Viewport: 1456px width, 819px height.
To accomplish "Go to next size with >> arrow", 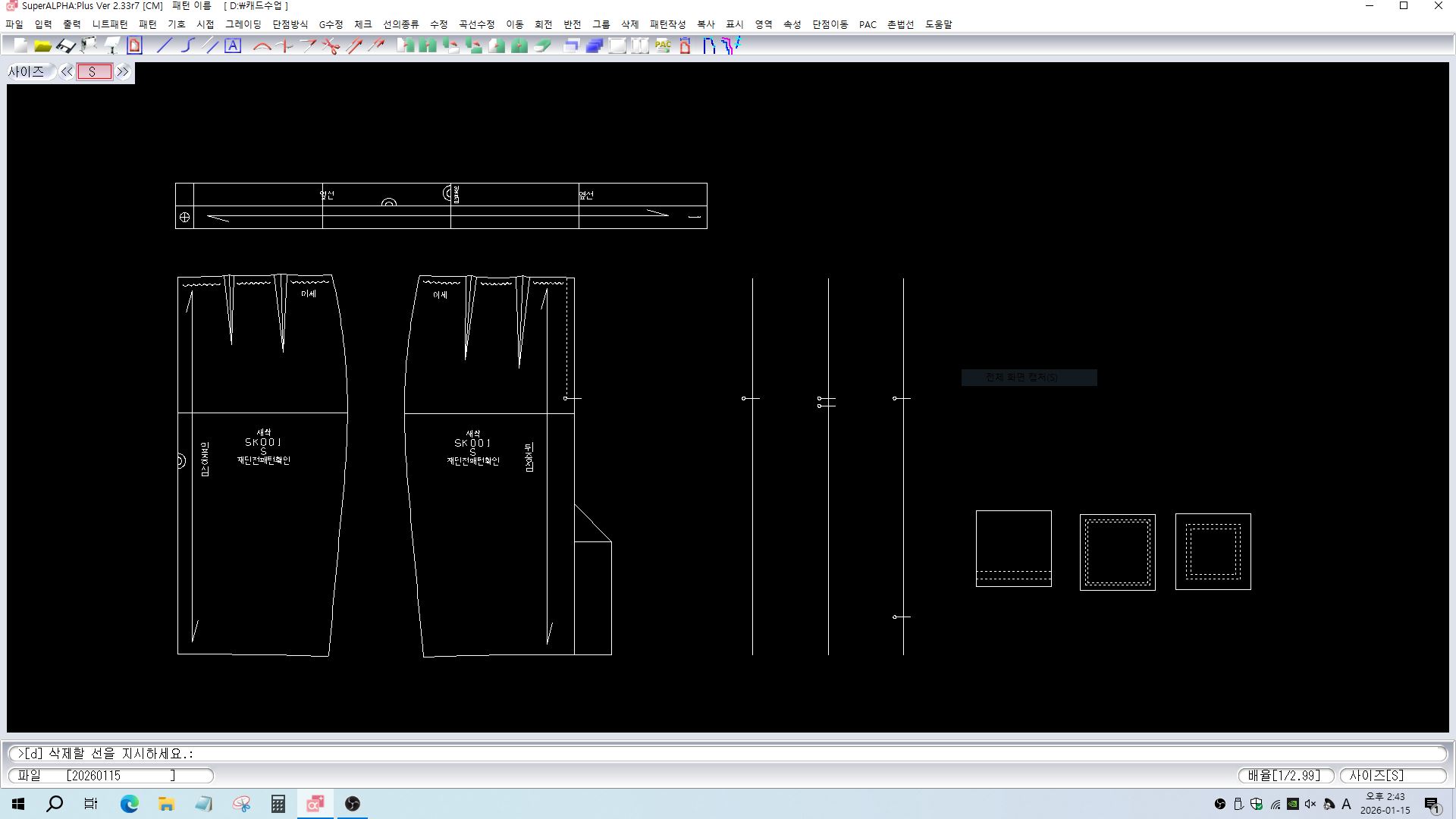I will 123,72.
